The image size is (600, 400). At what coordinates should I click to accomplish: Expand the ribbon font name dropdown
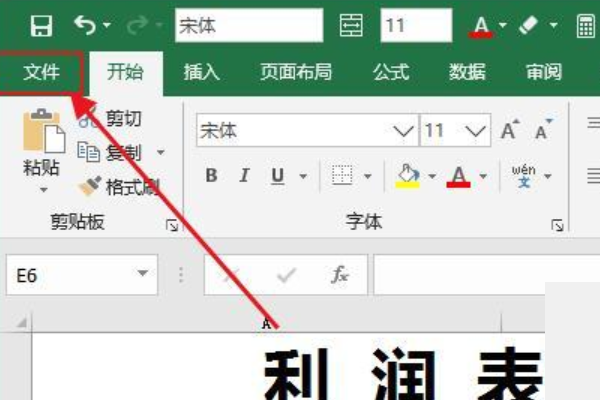(404, 131)
